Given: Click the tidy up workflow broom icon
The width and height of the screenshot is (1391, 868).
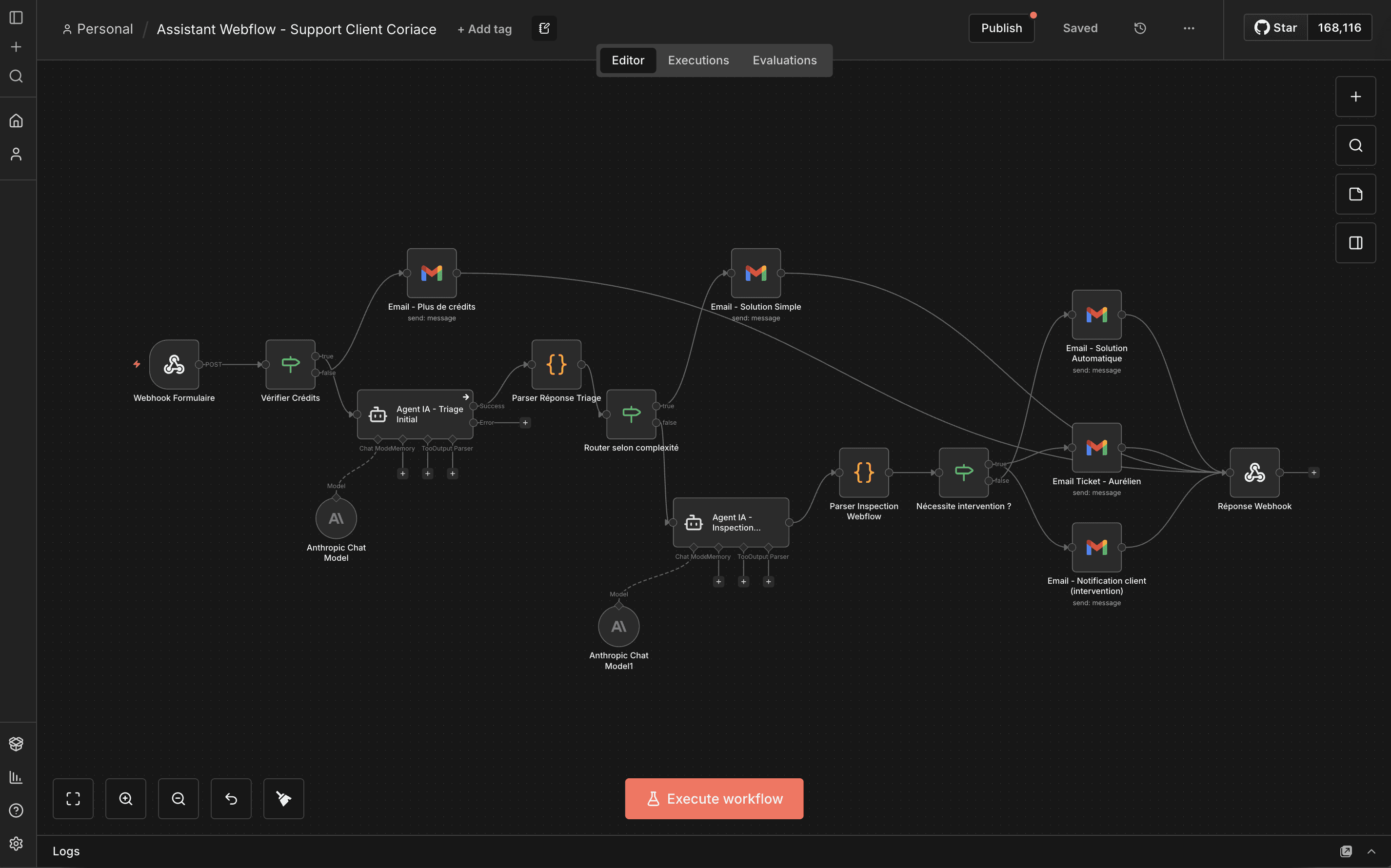Looking at the screenshot, I should 283,799.
